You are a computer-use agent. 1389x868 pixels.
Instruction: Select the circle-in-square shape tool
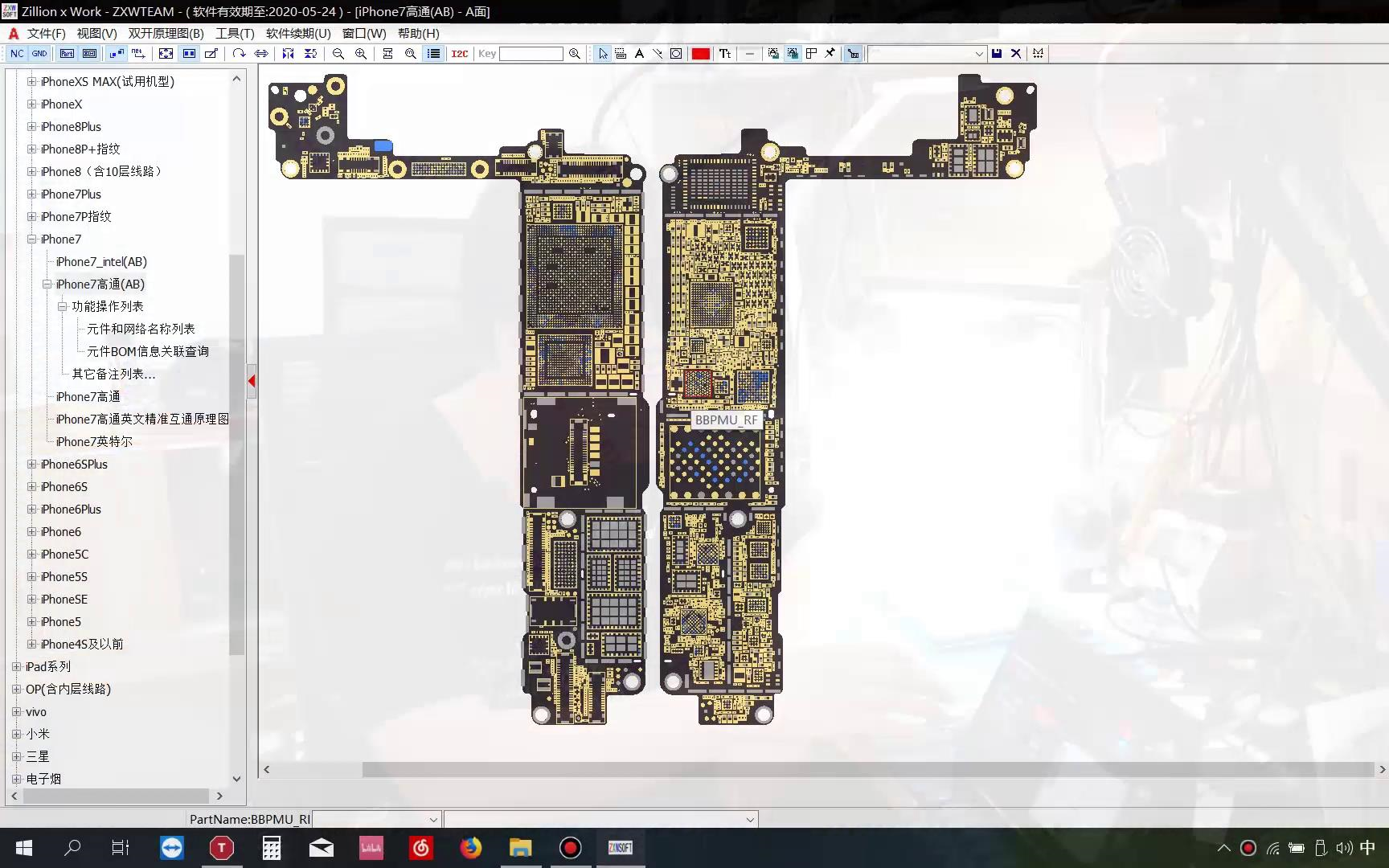pos(676,54)
